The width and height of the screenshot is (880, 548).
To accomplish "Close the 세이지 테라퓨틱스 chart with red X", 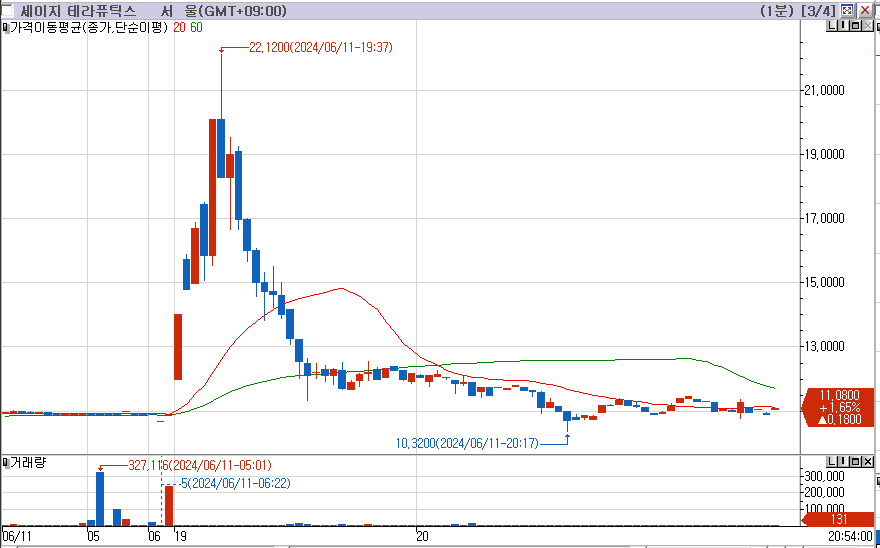I will click(865, 10).
